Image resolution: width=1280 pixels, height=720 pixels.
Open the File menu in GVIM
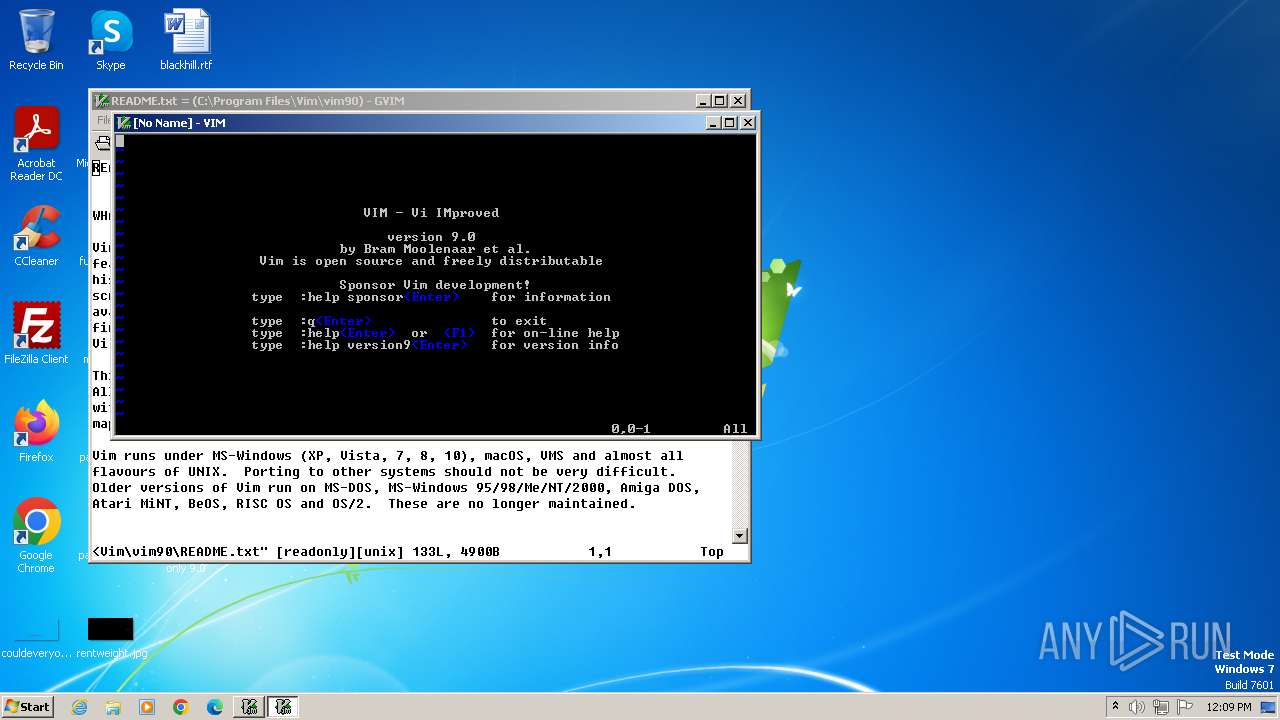pos(103,119)
